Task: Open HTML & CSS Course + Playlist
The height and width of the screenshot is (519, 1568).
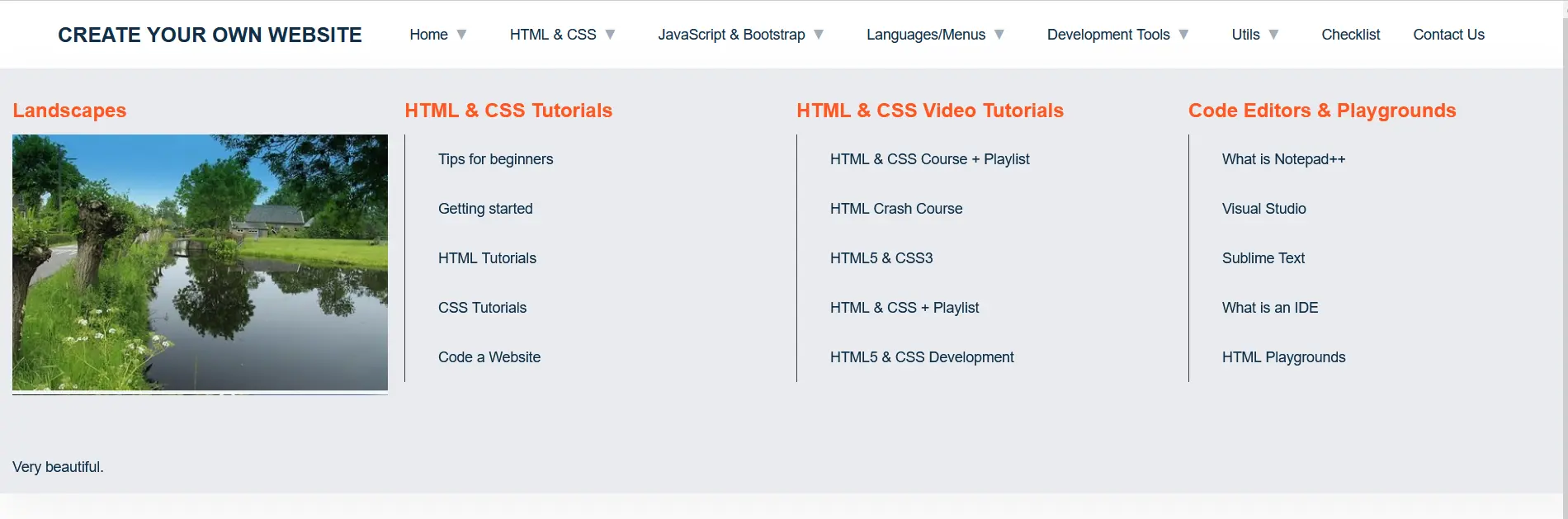Action: coord(930,159)
